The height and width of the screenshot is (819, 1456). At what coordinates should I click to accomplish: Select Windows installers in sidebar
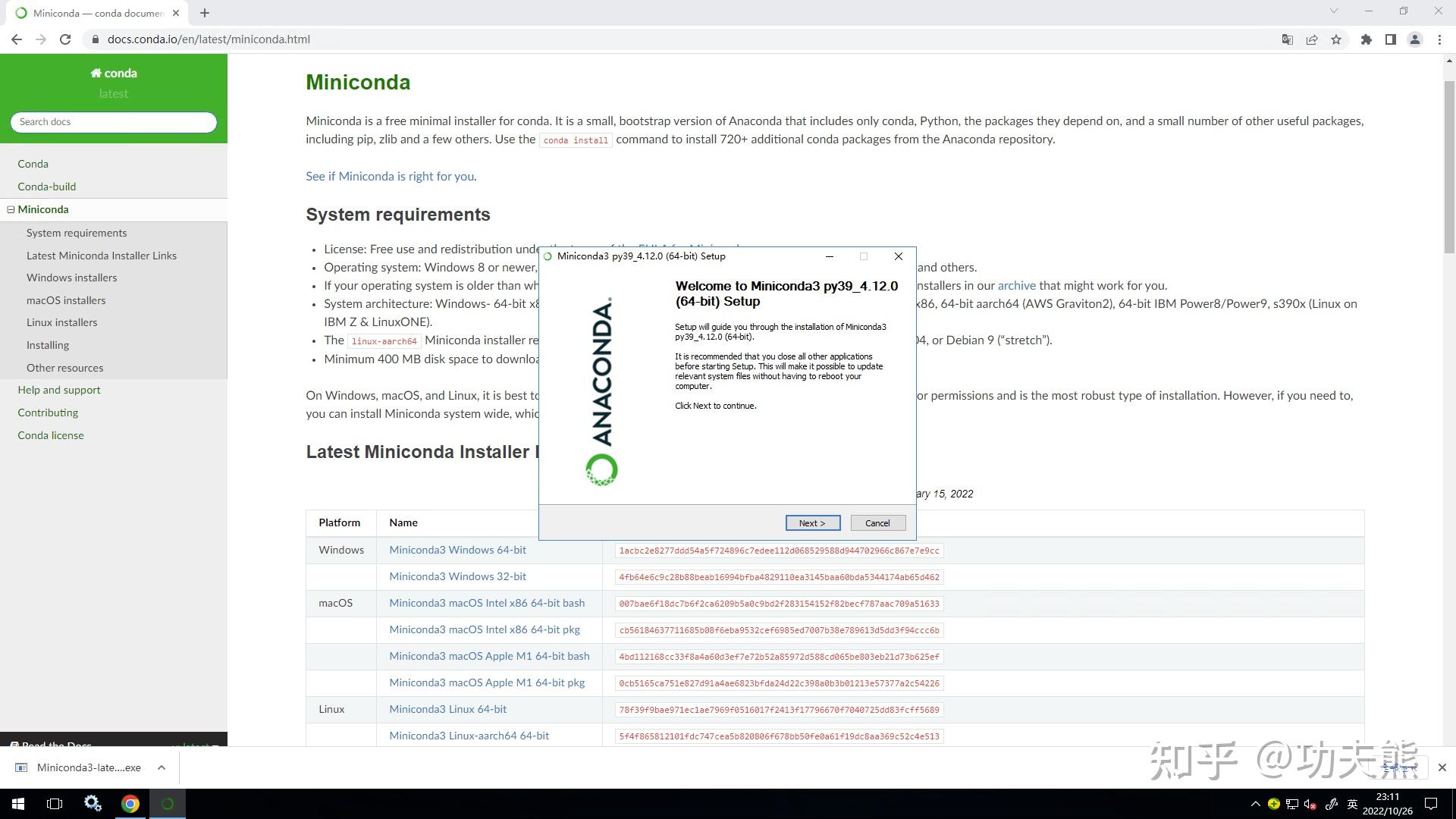tap(71, 278)
